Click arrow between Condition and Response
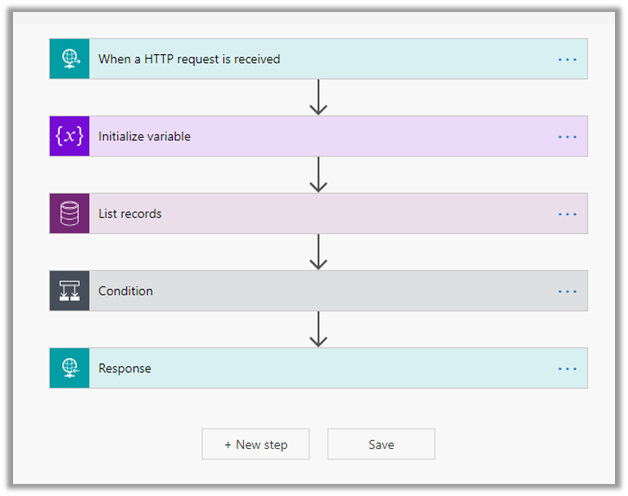The width and height of the screenshot is (628, 496). click(319, 329)
